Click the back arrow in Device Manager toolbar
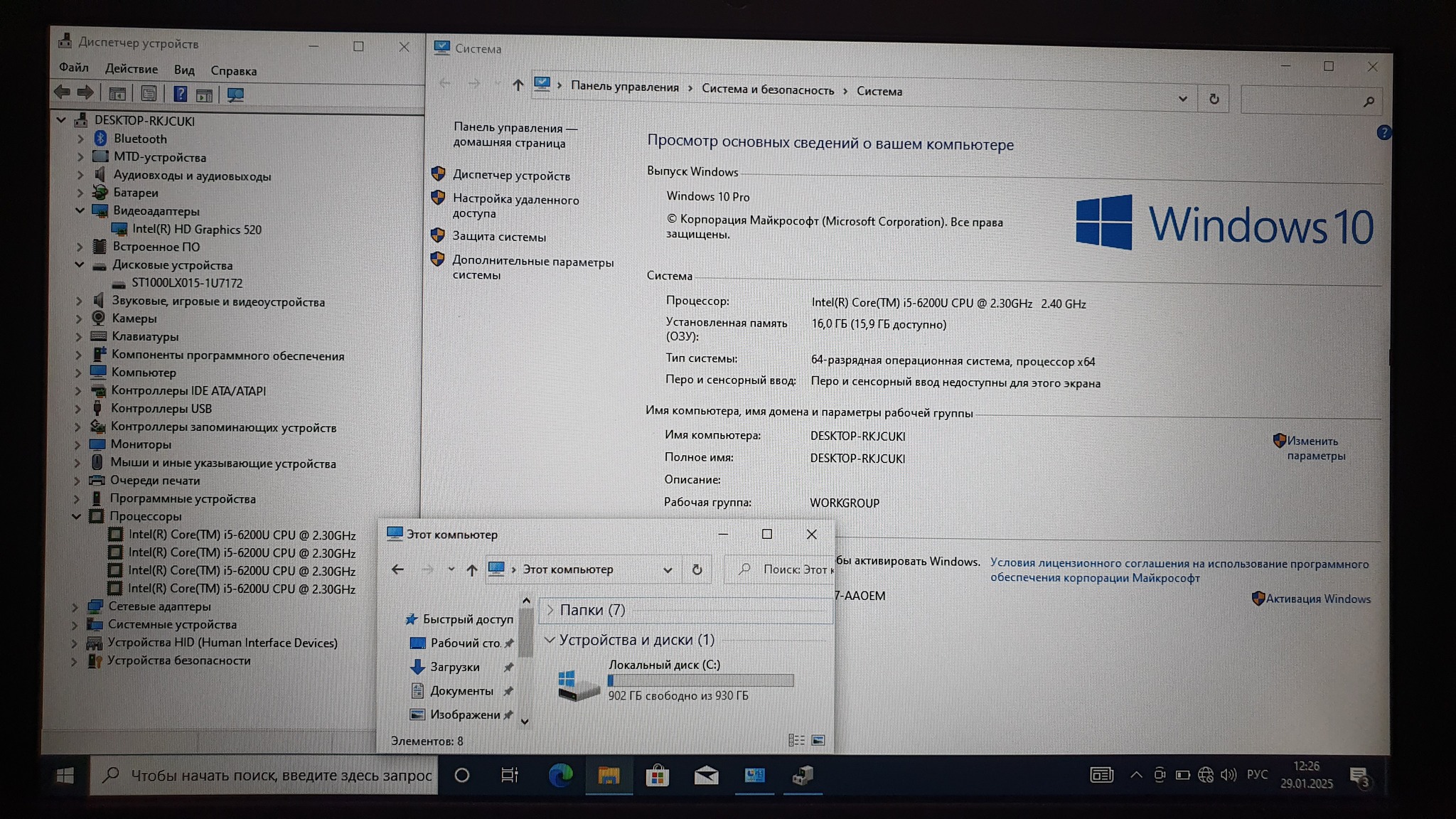The width and height of the screenshot is (1456, 819). coord(62,92)
